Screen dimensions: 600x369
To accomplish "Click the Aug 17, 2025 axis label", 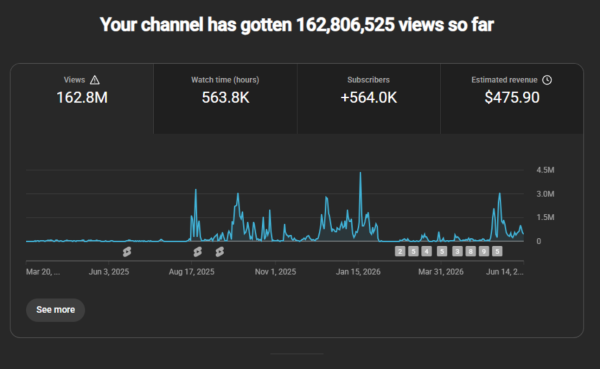I will pos(192,272).
